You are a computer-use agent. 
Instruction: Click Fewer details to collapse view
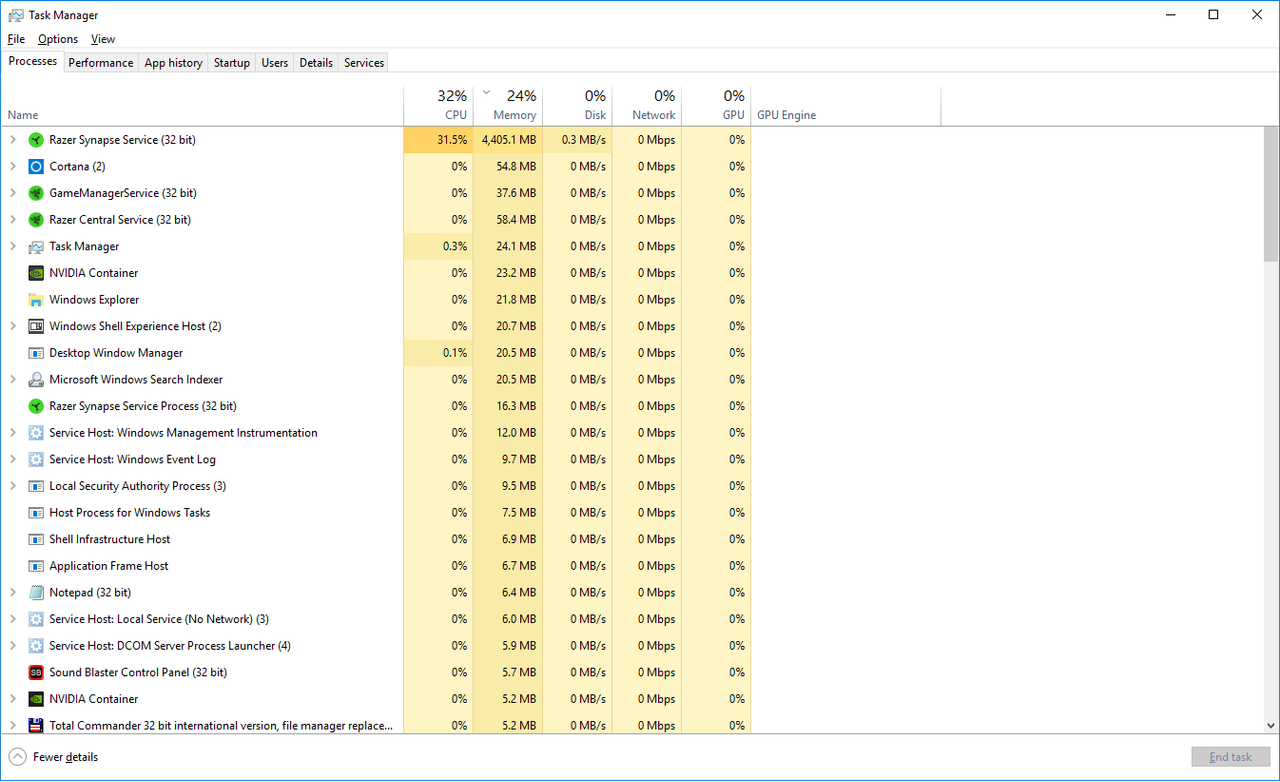tap(55, 757)
